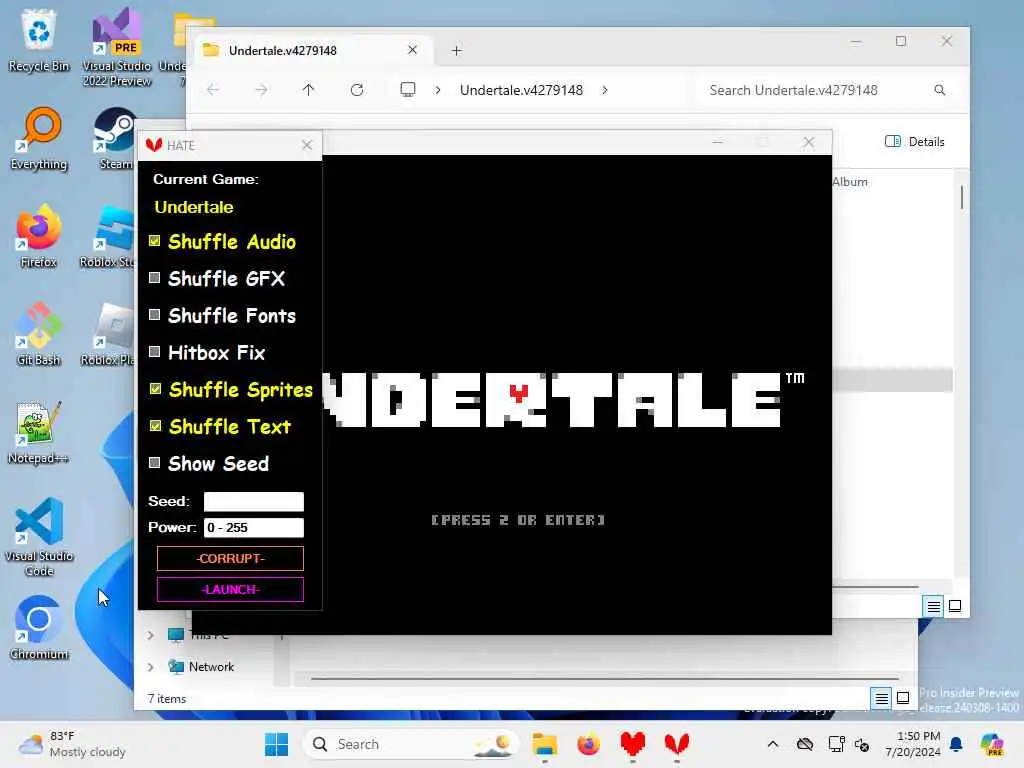This screenshot has width=1024, height=768.
Task: Go forward in File Explorer
Action: click(x=261, y=90)
